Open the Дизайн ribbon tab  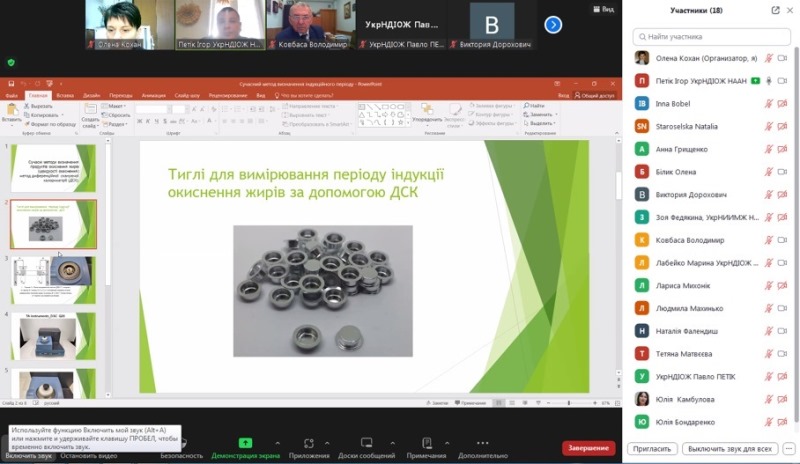[91, 95]
